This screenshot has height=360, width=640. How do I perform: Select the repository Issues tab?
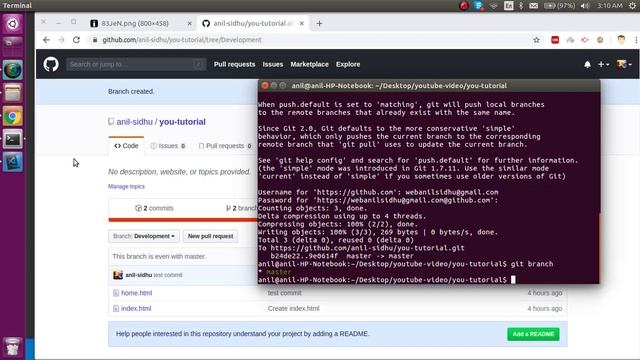pos(168,146)
